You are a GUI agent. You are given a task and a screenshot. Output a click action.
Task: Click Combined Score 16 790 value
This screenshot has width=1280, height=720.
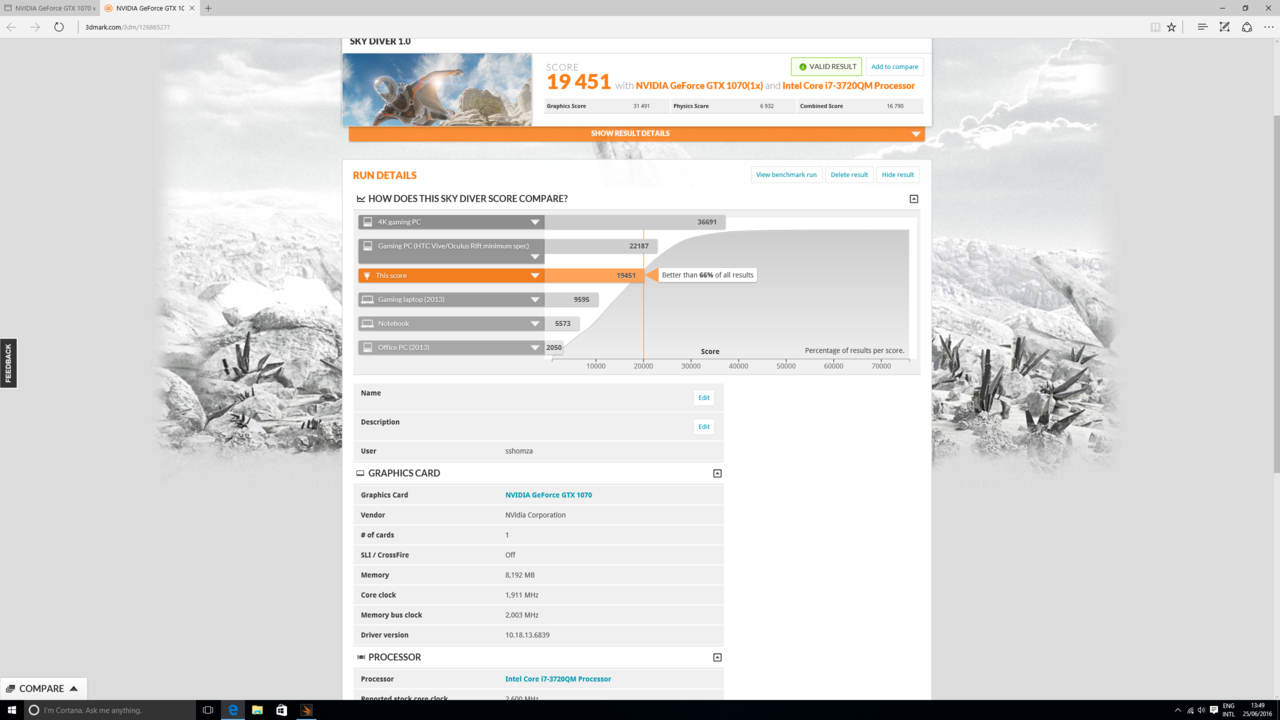pyautogui.click(x=895, y=106)
